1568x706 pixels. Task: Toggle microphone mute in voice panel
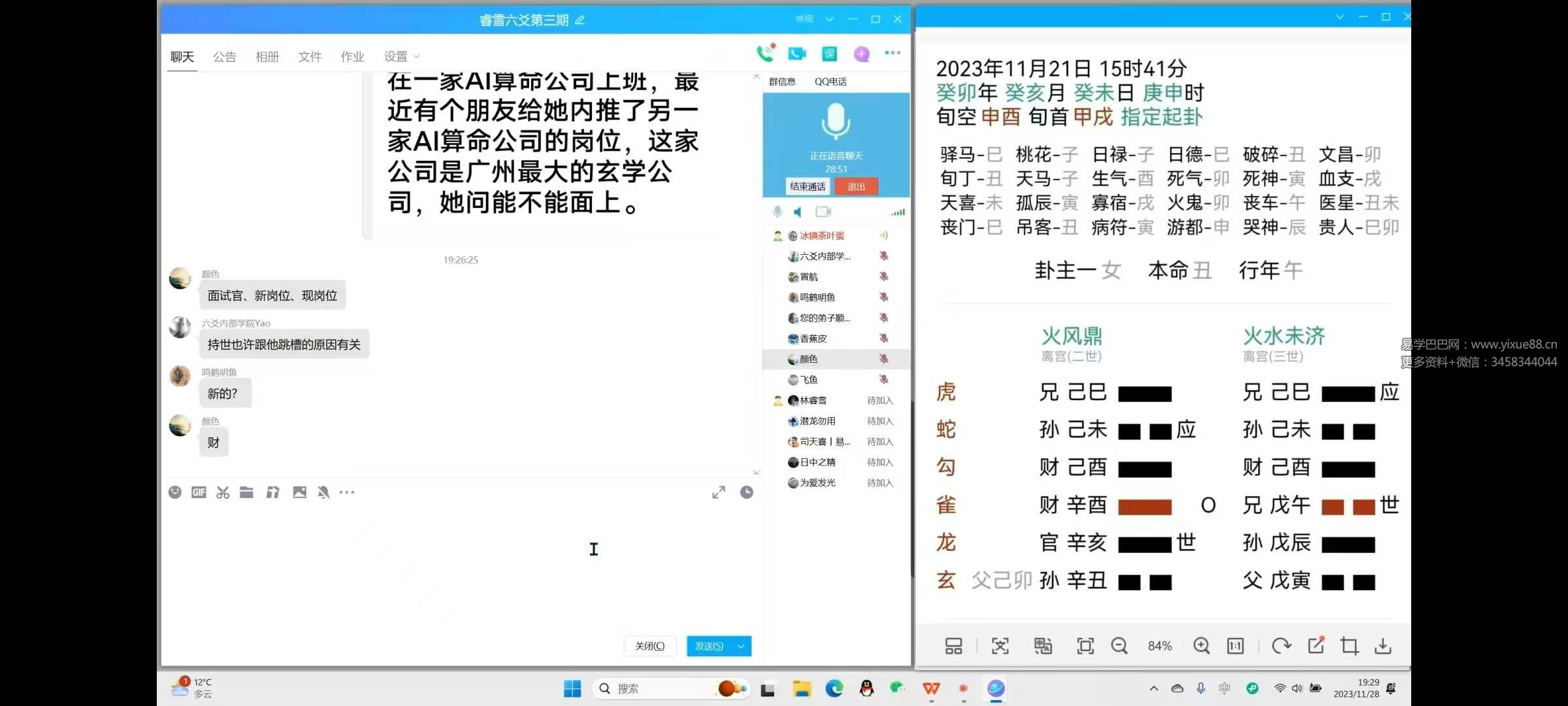(777, 212)
